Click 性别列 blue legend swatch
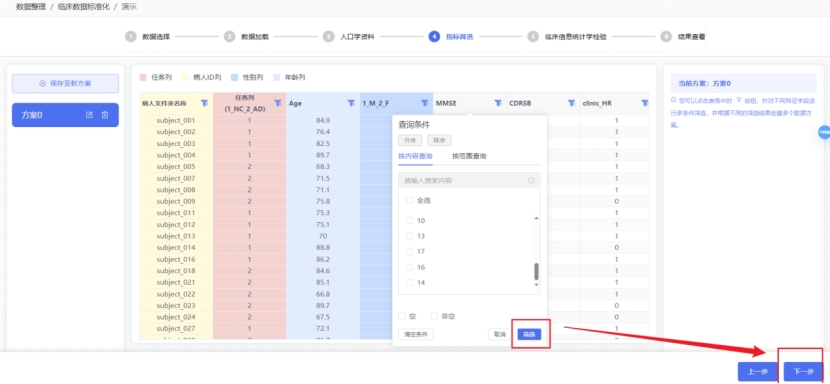This screenshot has width=830, height=384. pos(234,77)
